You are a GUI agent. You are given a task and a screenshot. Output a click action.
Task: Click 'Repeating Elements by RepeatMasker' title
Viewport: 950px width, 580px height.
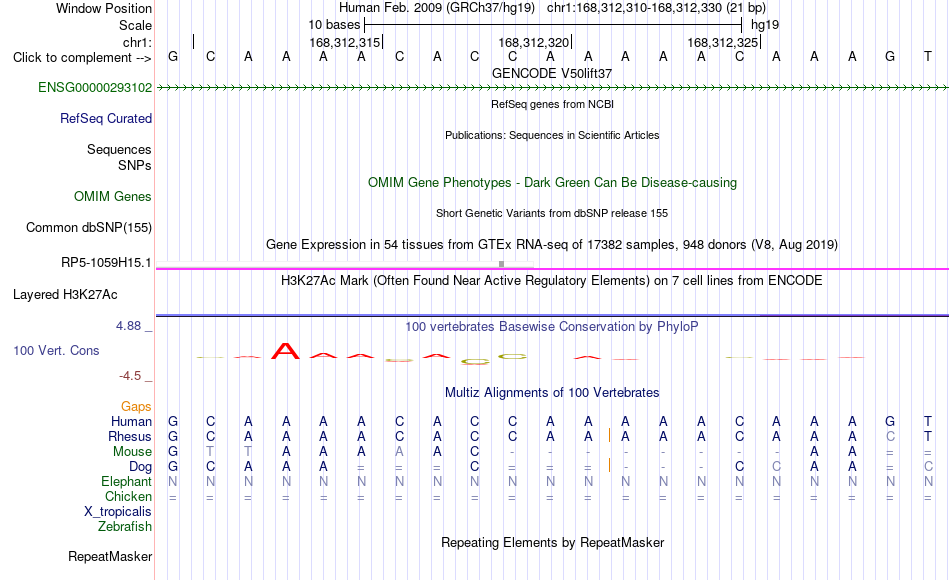(553, 542)
